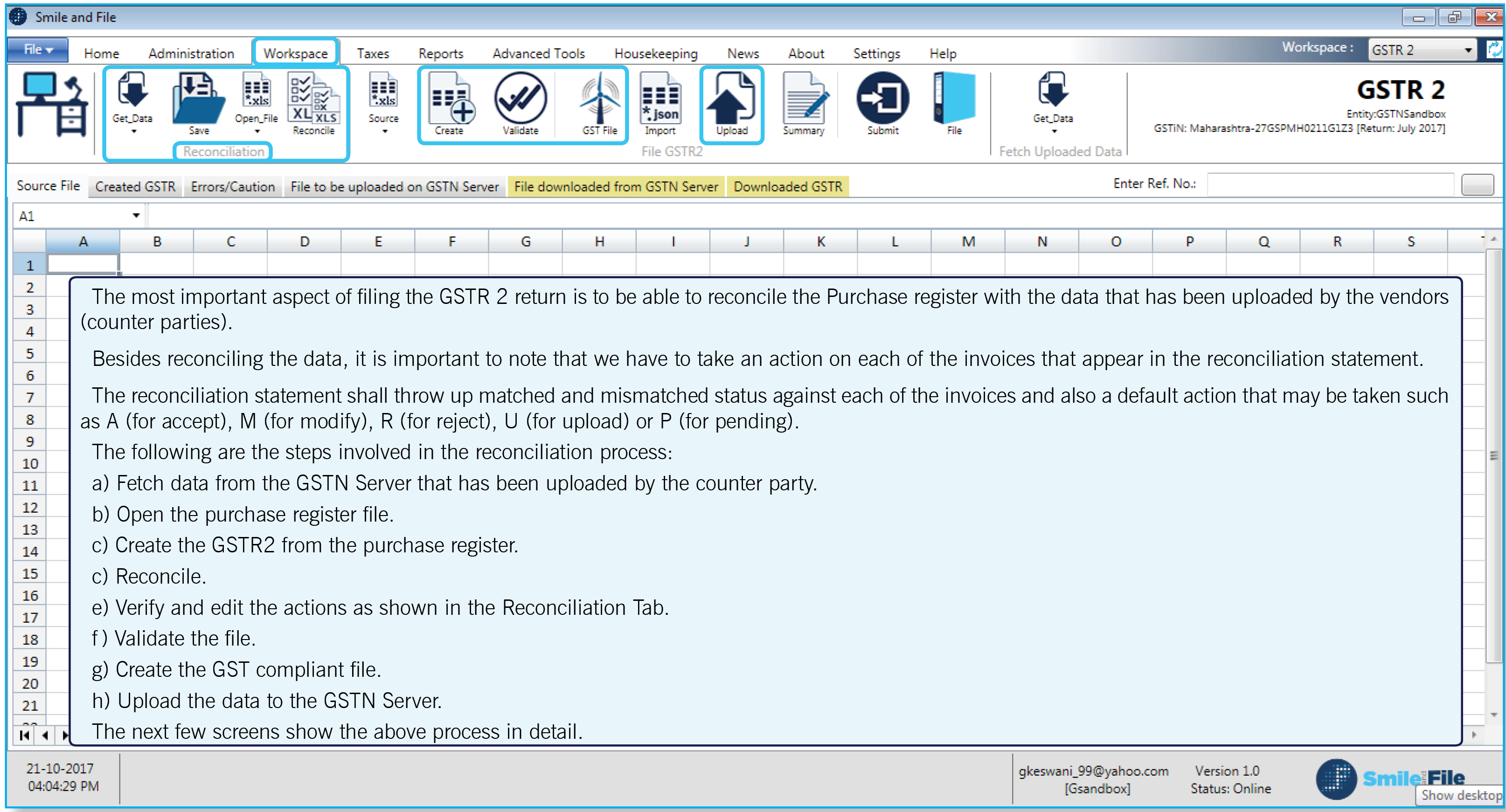
Task: Click the Show desktop button
Action: click(x=1460, y=795)
